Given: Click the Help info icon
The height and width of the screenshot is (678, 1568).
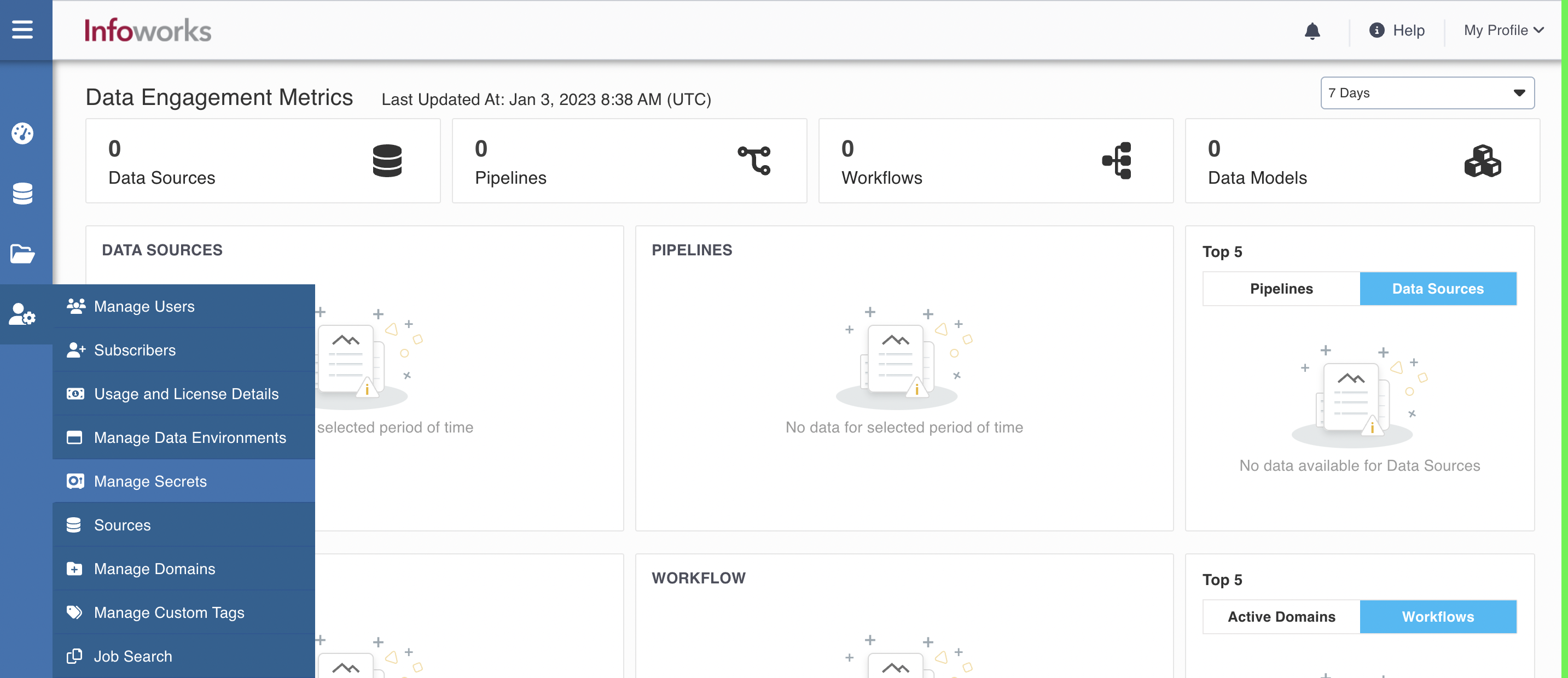Looking at the screenshot, I should [1377, 30].
